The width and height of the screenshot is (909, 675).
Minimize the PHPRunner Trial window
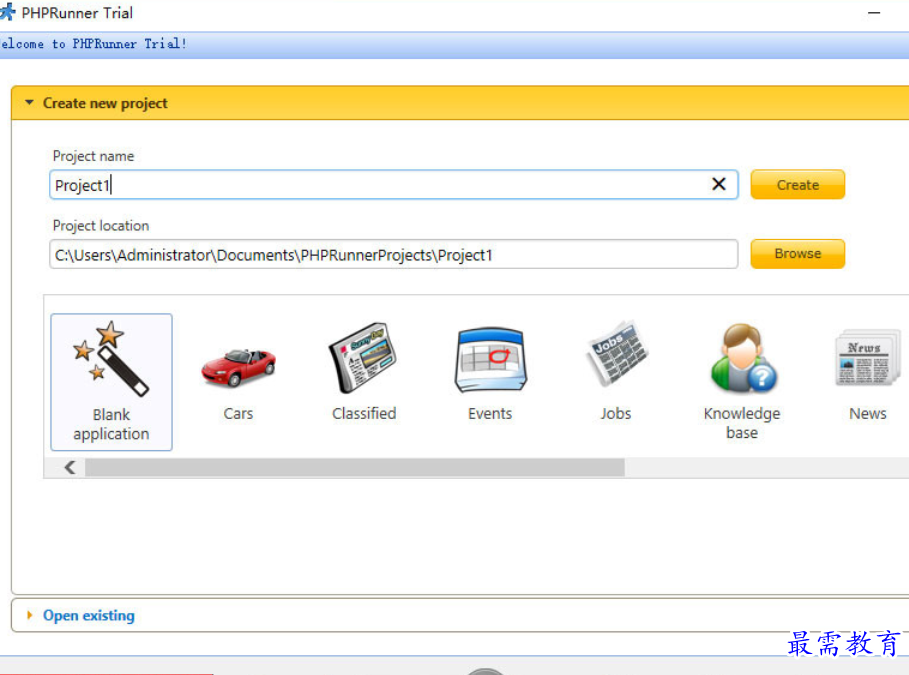(874, 13)
